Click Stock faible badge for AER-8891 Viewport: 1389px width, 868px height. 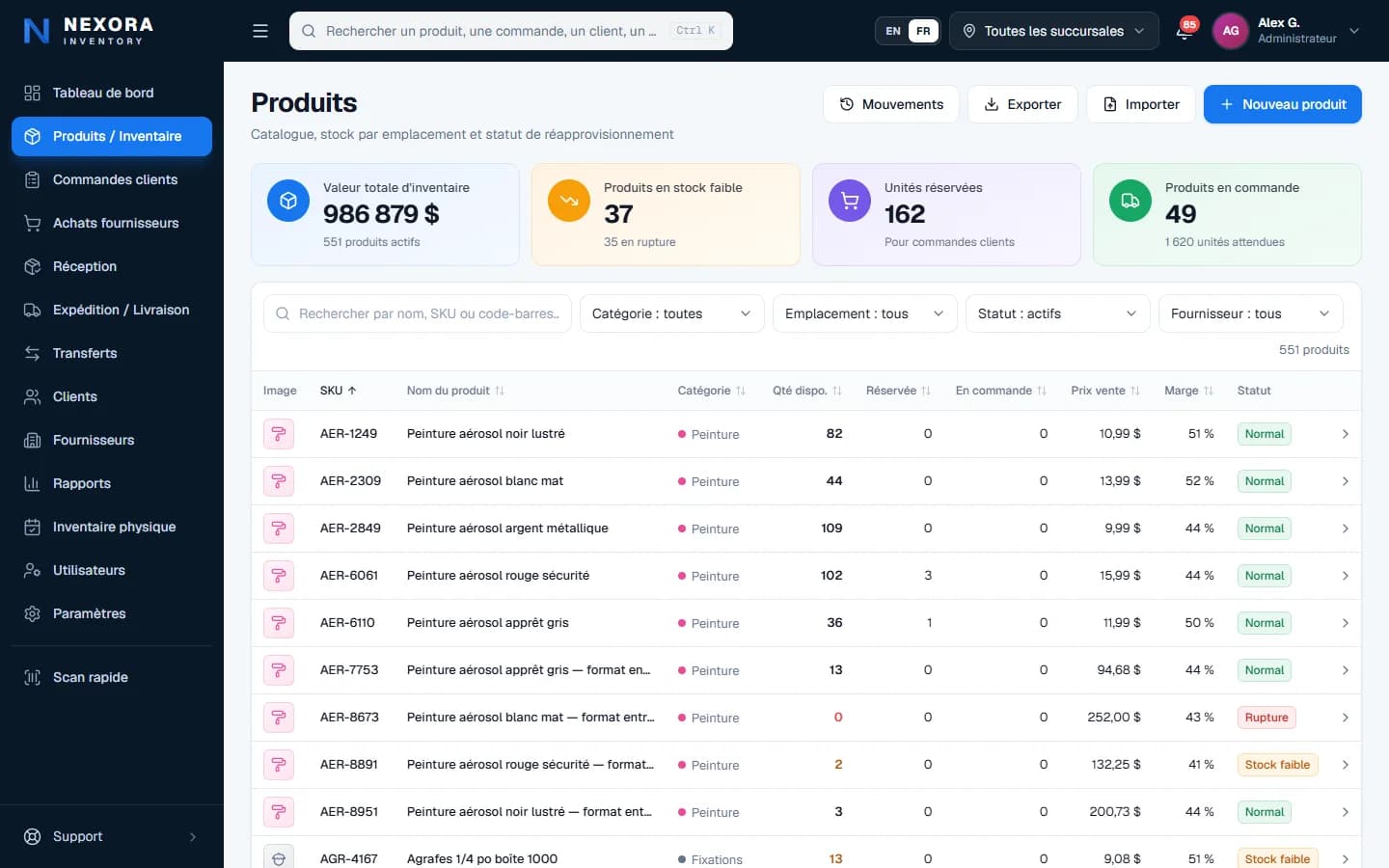click(x=1277, y=765)
